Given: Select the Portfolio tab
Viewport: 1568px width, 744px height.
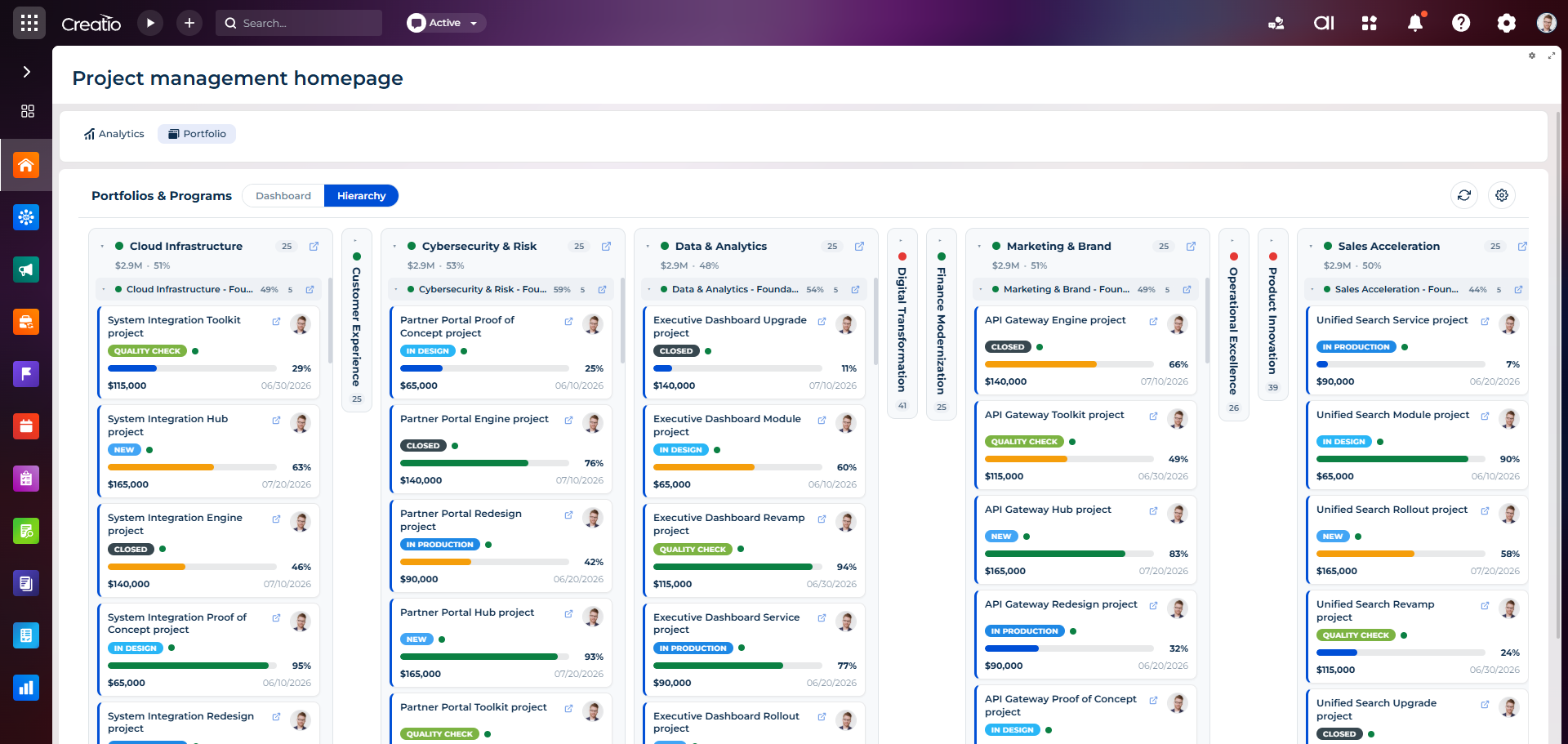Looking at the screenshot, I should coord(197,134).
